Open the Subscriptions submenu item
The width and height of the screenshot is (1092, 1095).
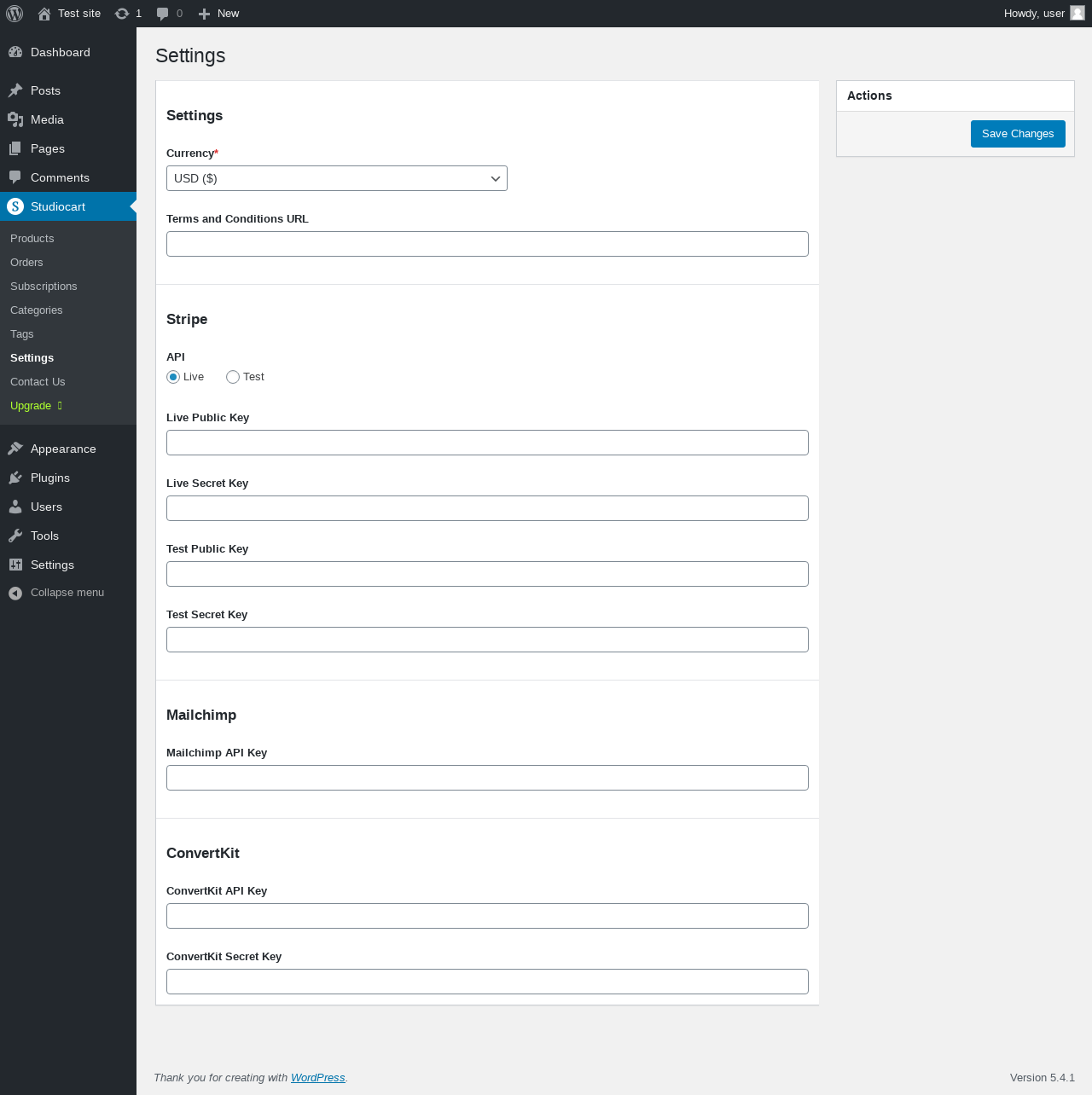(x=44, y=287)
